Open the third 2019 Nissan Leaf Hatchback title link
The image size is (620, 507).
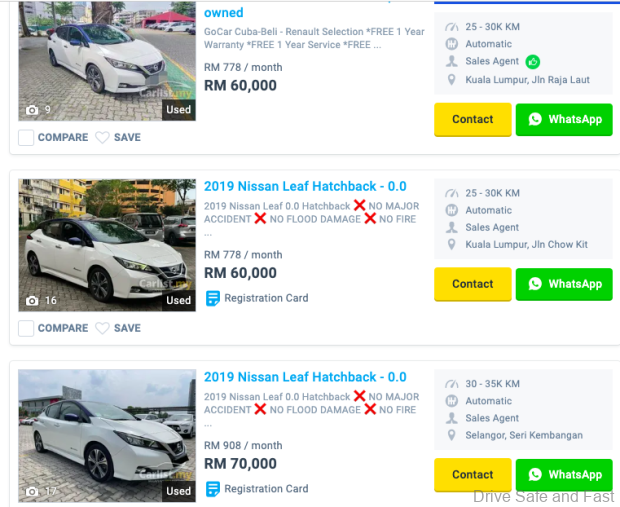pos(305,377)
